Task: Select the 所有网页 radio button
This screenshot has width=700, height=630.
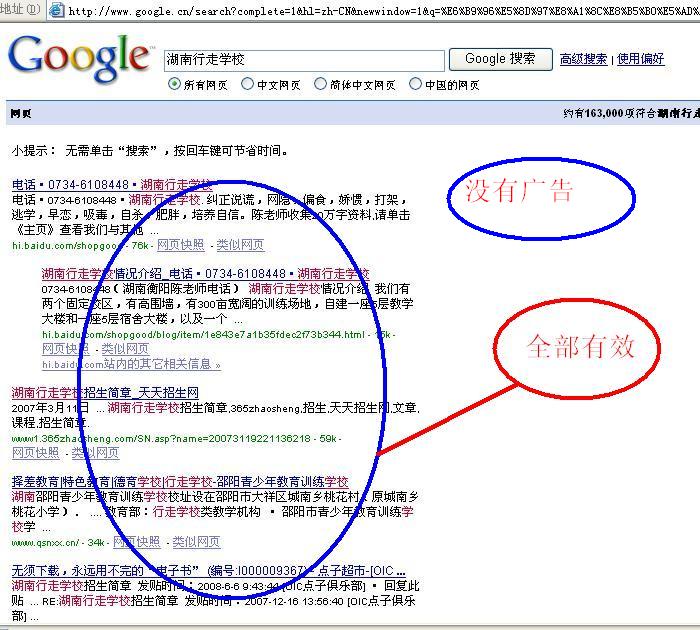Action: 174,84
